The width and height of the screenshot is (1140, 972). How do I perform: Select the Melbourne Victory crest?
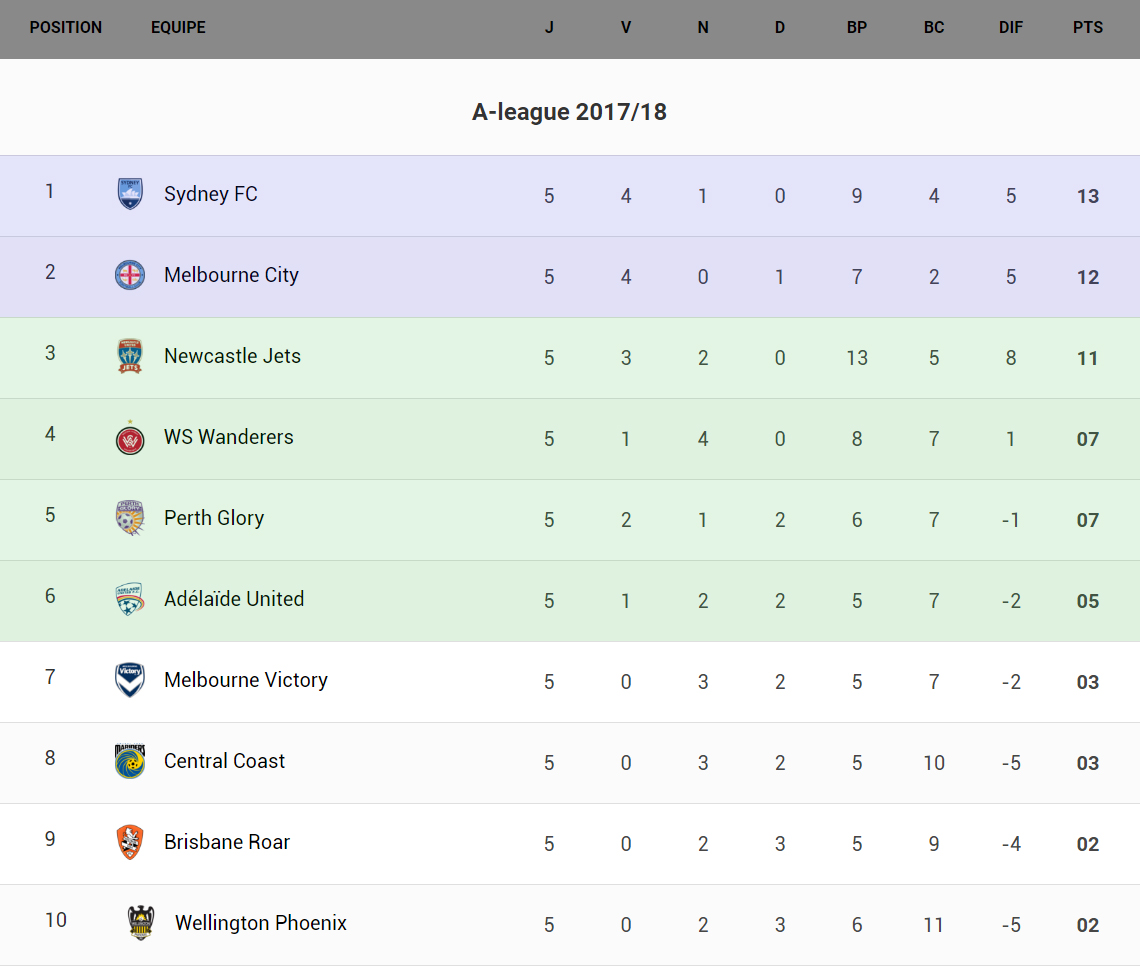pos(130,680)
